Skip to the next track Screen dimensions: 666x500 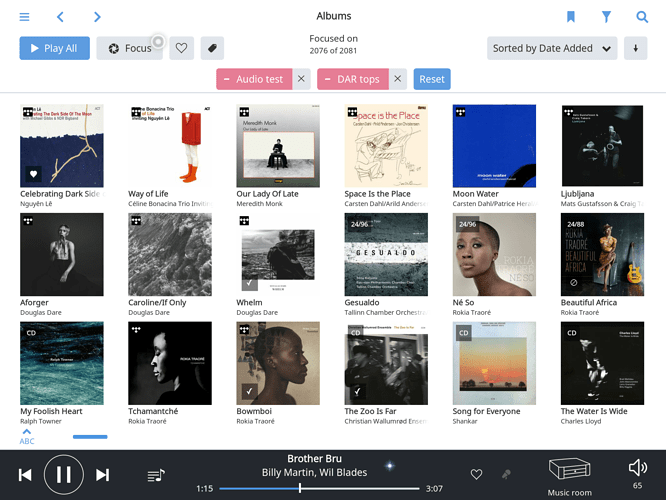[x=102, y=475]
